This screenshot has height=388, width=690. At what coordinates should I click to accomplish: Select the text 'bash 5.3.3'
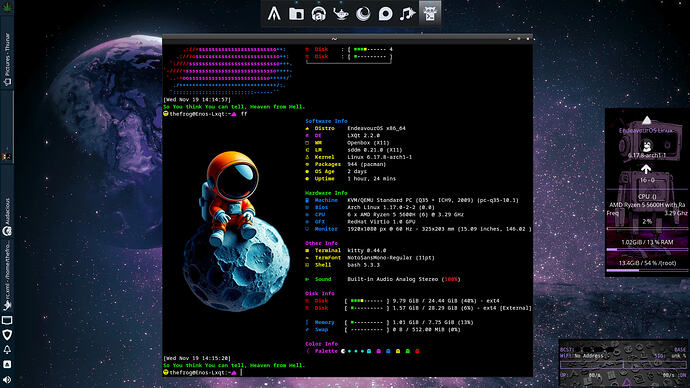363,265
